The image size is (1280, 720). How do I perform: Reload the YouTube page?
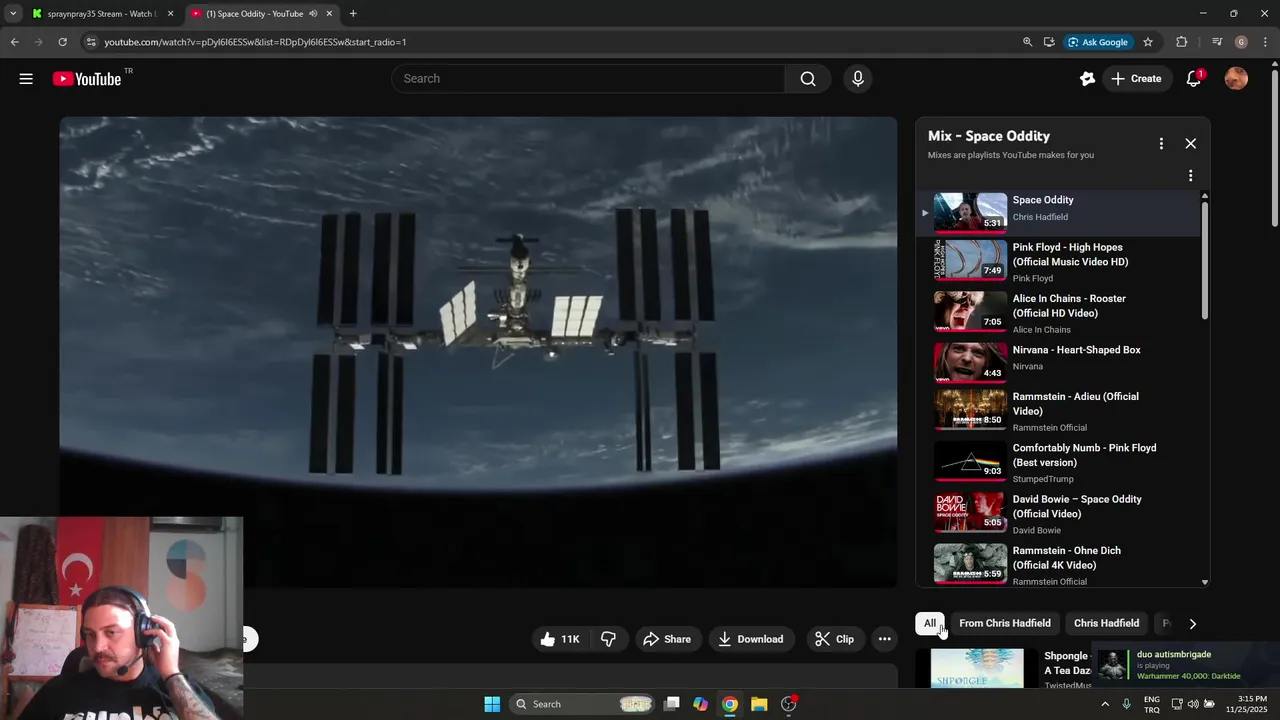tap(62, 42)
